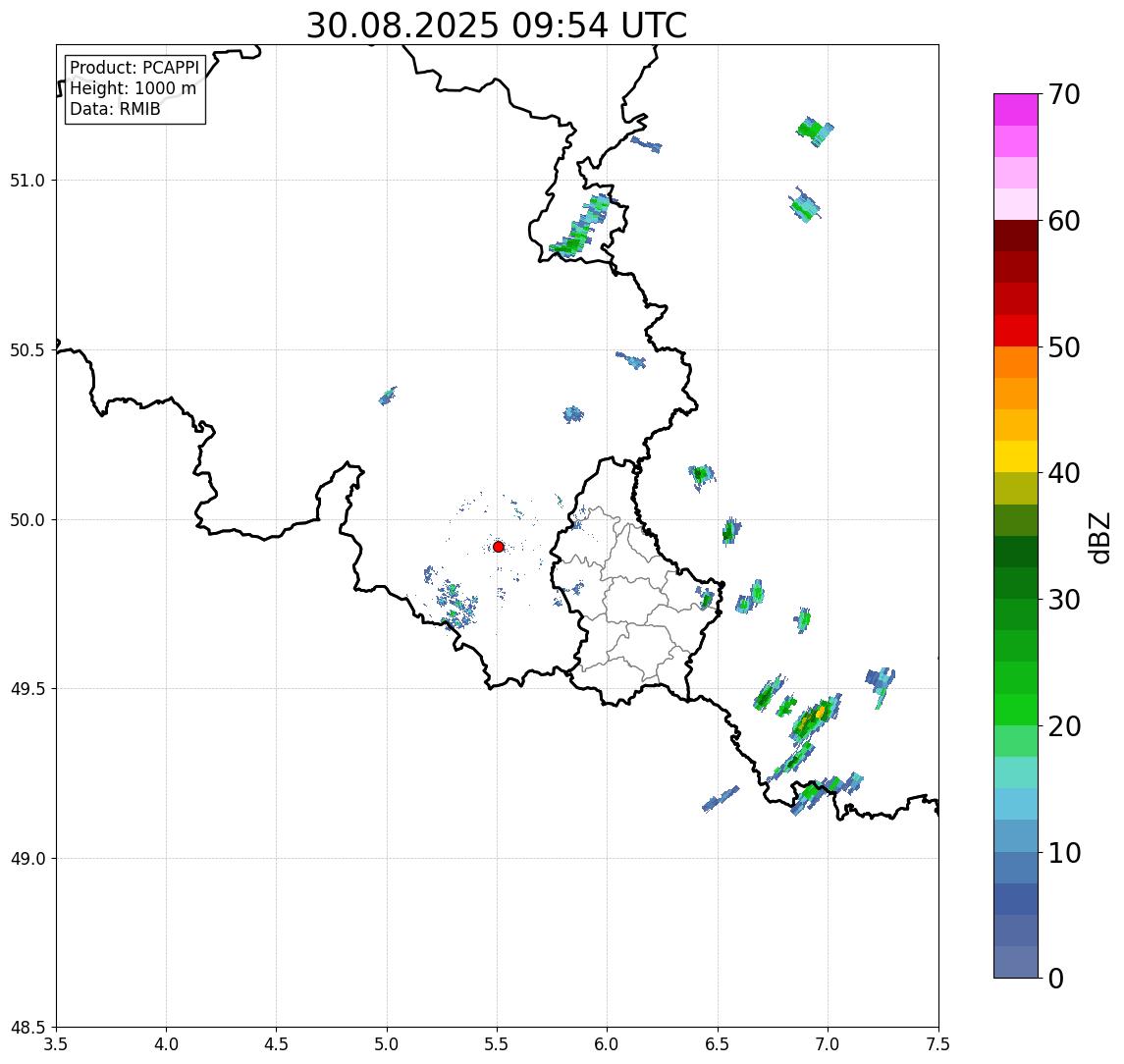Click latitude label 50.0
Image resolution: width=1124 pixels, height=1064 pixels.
point(27,520)
